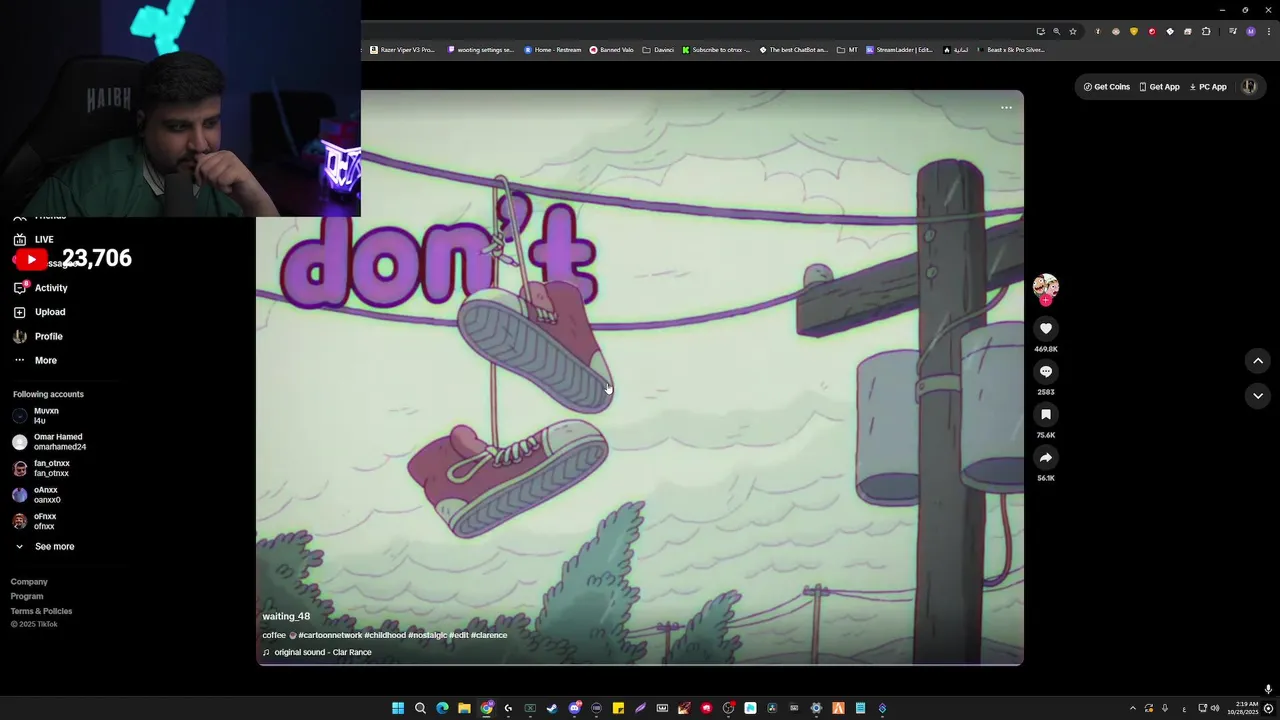Open the comments via speech bubble icon
Viewport: 1280px width, 720px height.
[x=1046, y=371]
